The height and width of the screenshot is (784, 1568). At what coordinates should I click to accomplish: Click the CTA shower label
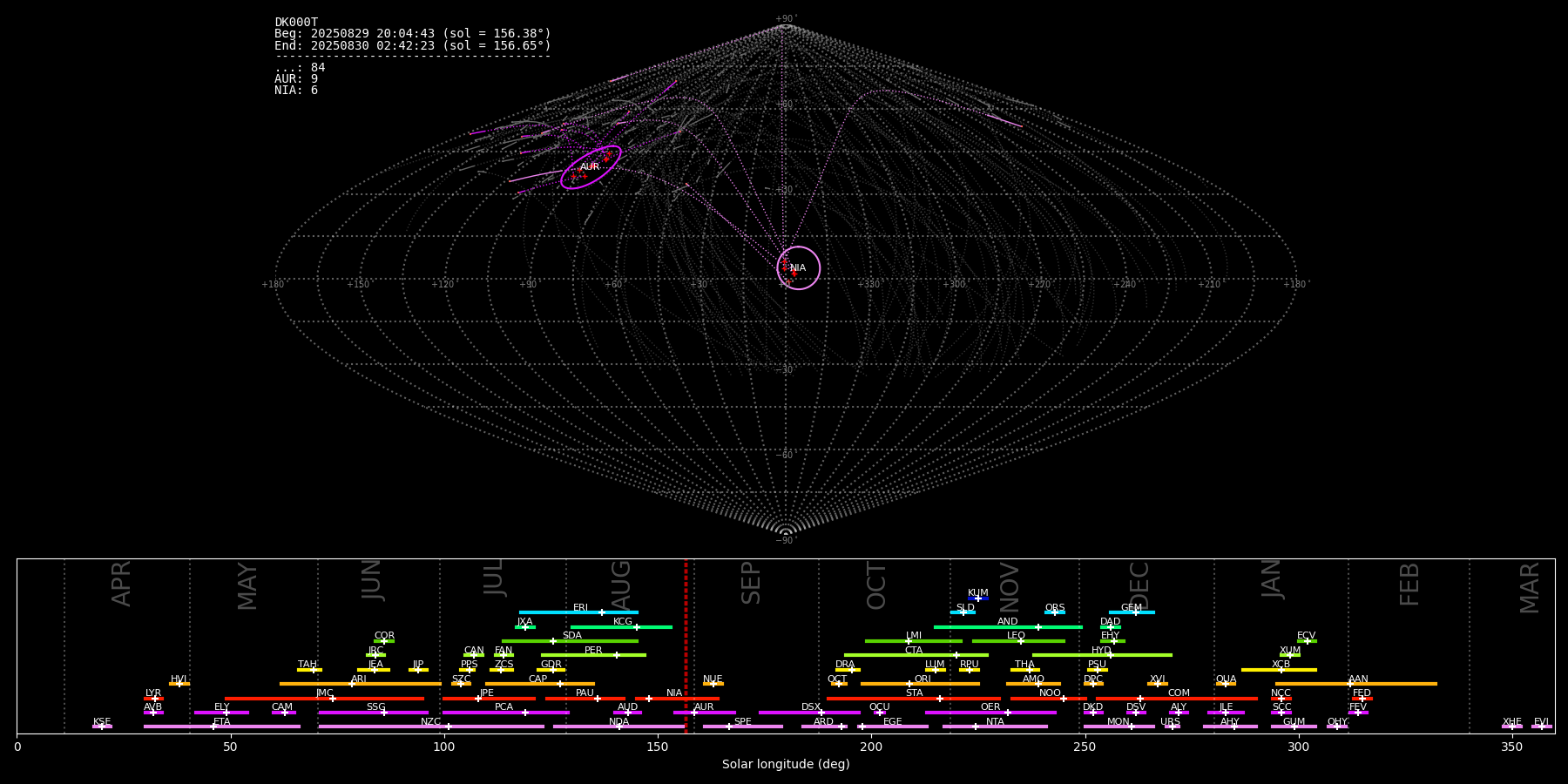[x=914, y=651]
